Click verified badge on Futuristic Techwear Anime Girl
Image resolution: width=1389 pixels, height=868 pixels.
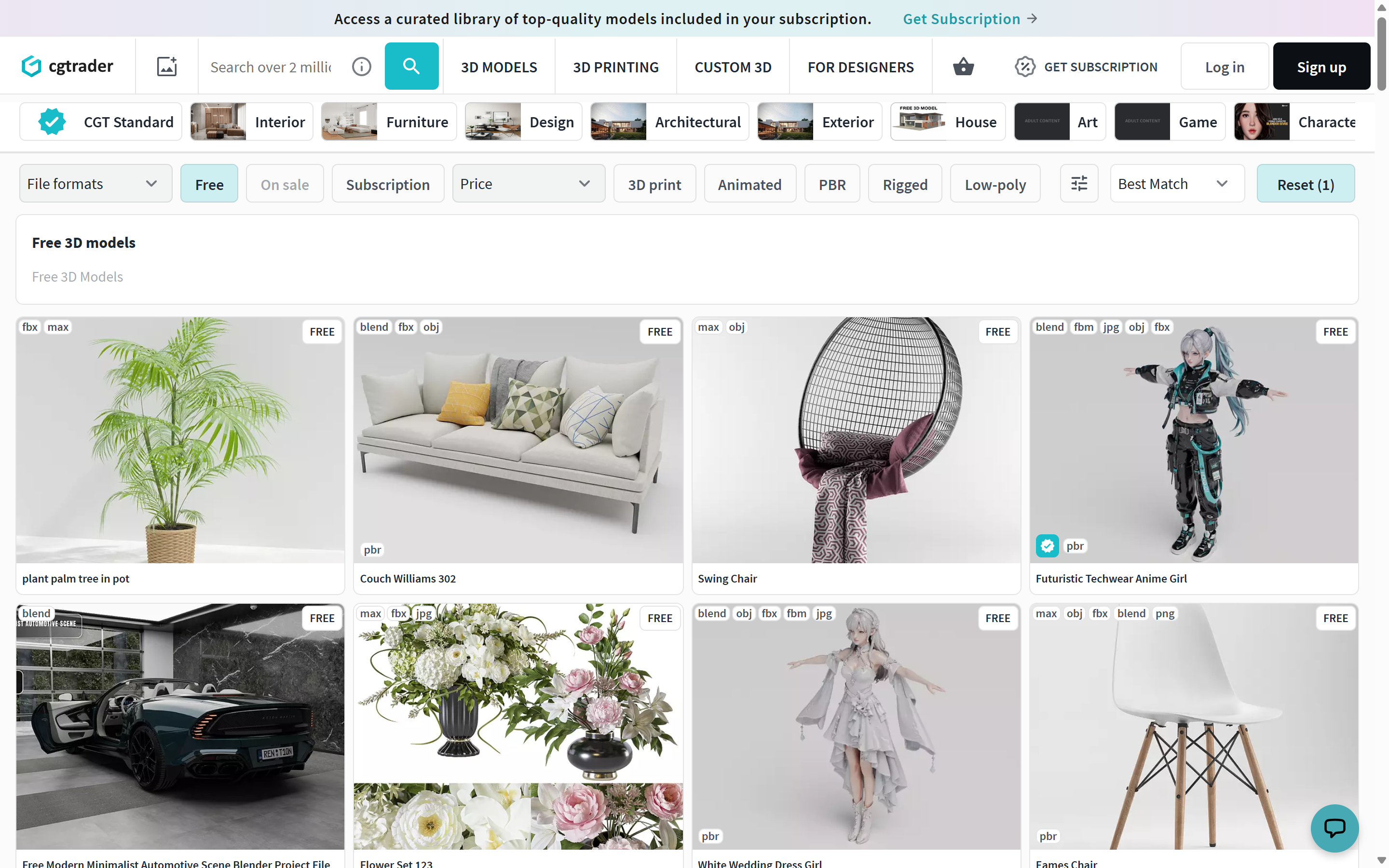click(1048, 546)
